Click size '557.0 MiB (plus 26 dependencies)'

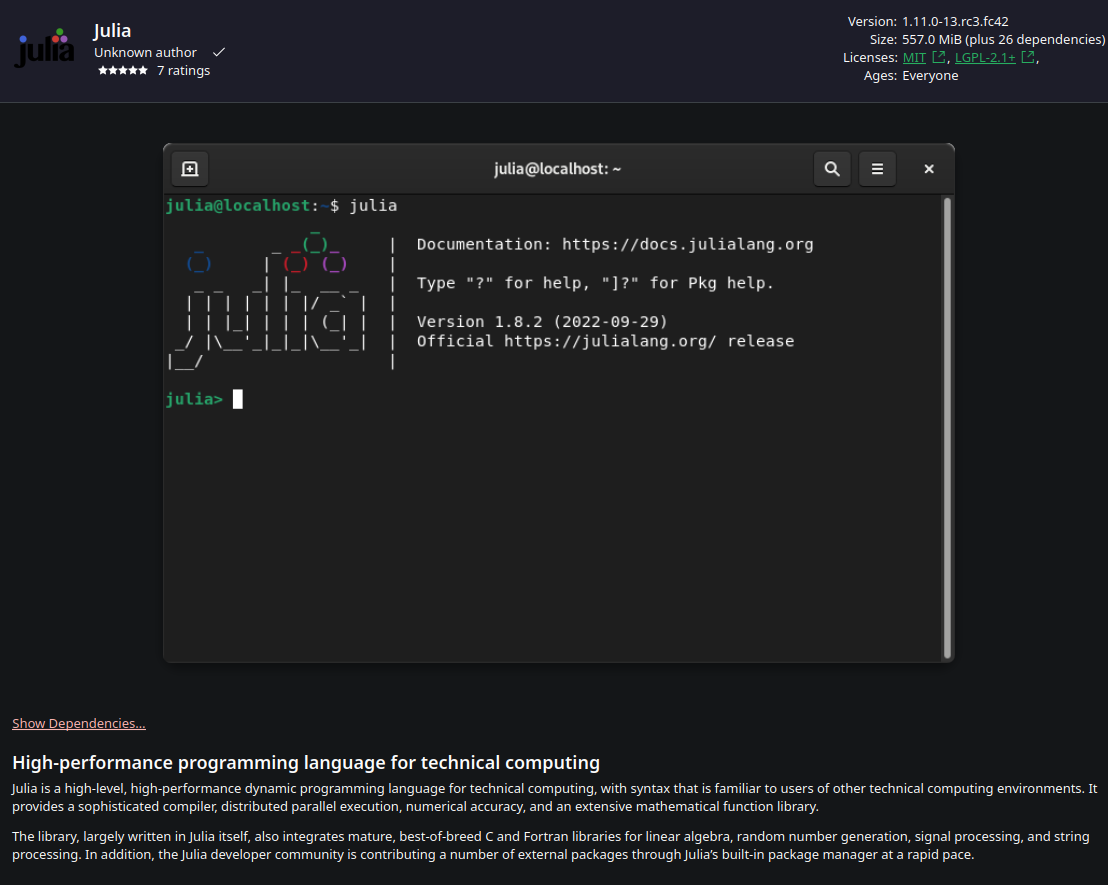coord(1003,40)
